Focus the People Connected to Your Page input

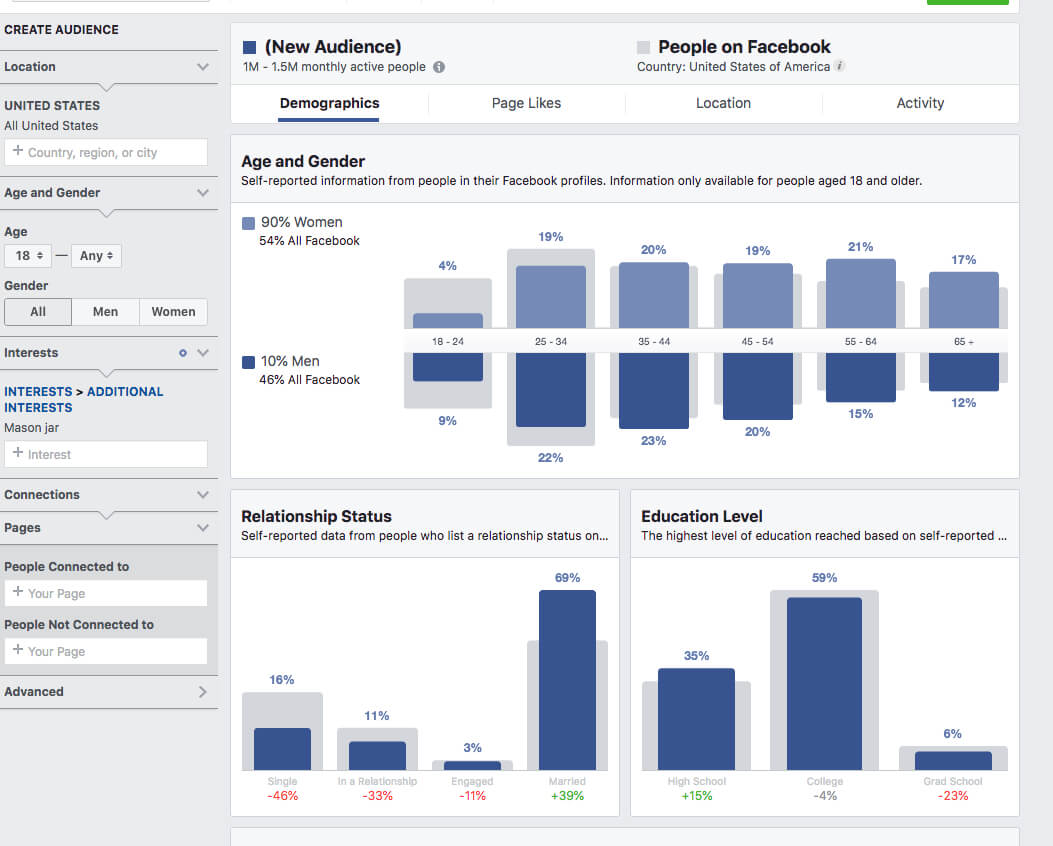(x=105, y=594)
